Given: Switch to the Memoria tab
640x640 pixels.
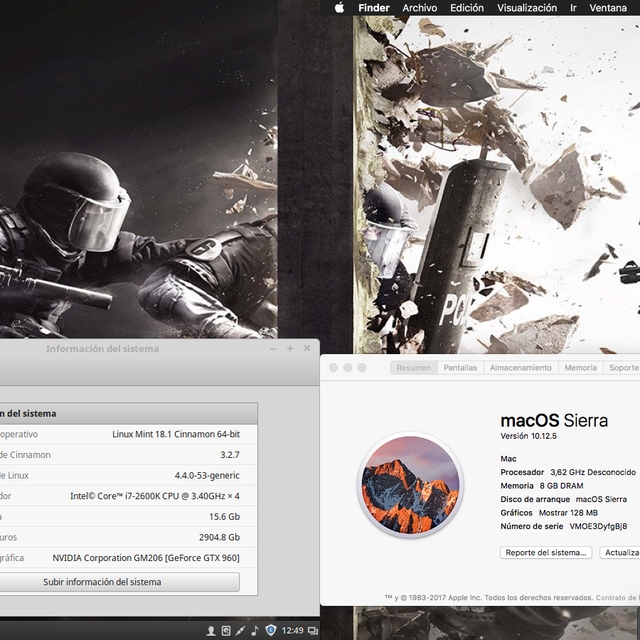Looking at the screenshot, I should (581, 368).
